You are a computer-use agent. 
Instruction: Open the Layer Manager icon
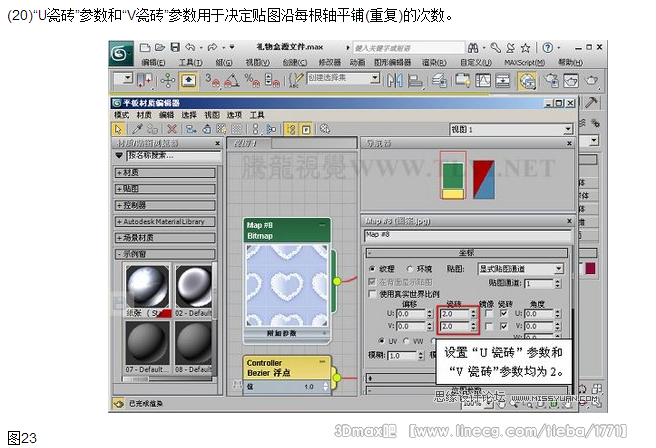click(439, 80)
